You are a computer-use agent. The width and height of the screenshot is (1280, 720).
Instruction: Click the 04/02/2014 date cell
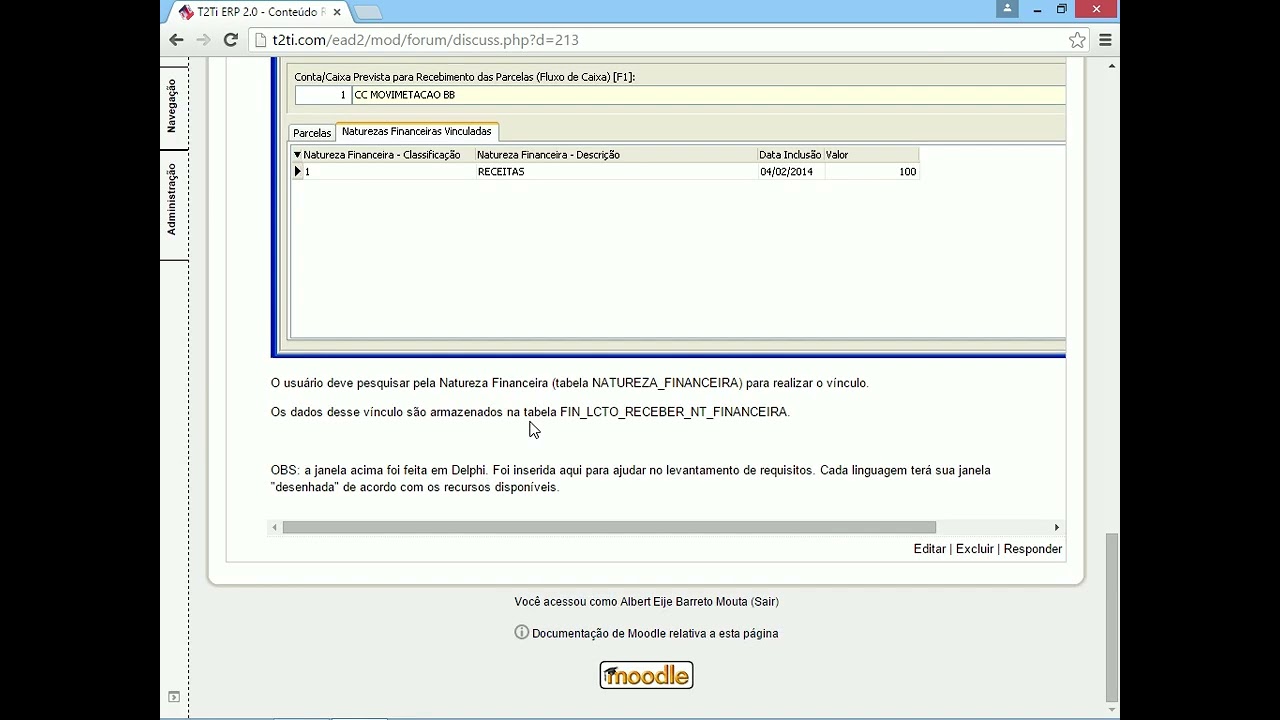pyautogui.click(x=790, y=172)
